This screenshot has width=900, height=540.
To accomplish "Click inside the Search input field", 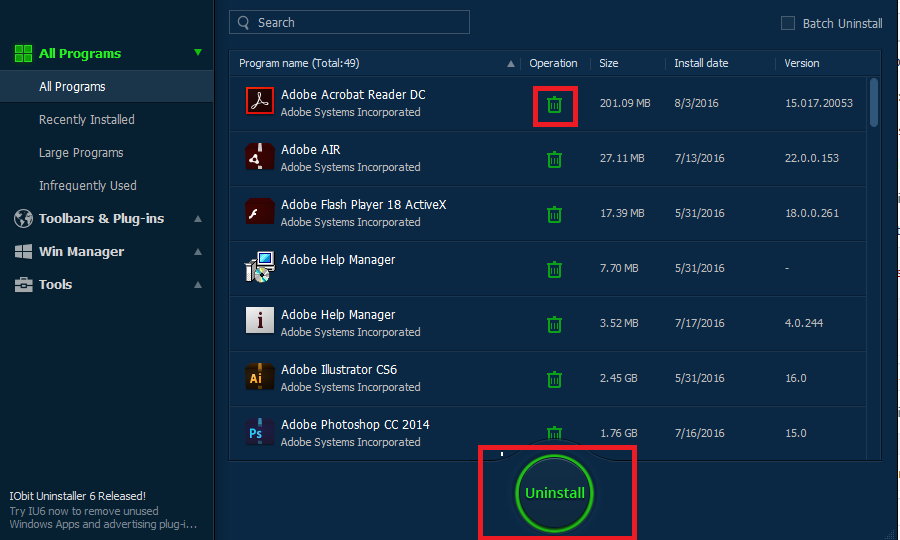I will pyautogui.click(x=349, y=22).
